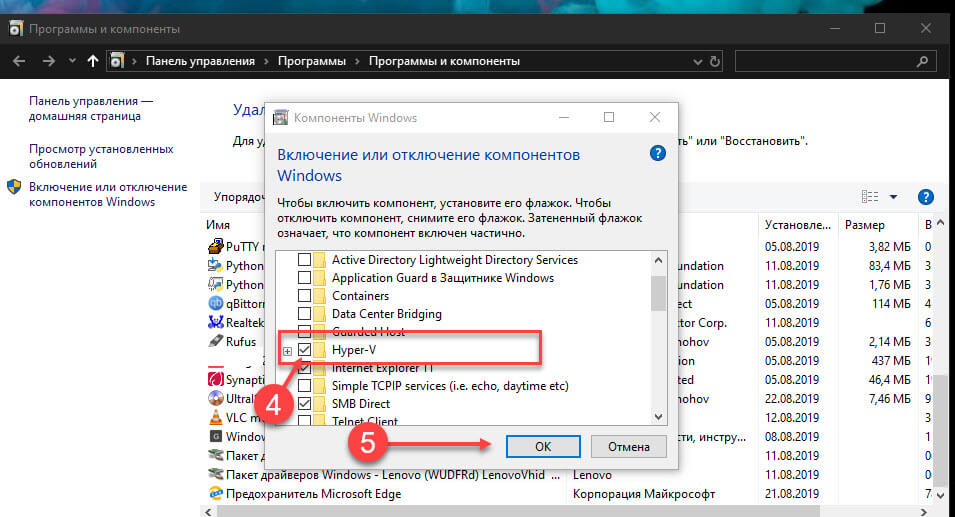The height and width of the screenshot is (517, 955).
Task: Check Data Center Bridging checkbox
Action: [x=304, y=314]
